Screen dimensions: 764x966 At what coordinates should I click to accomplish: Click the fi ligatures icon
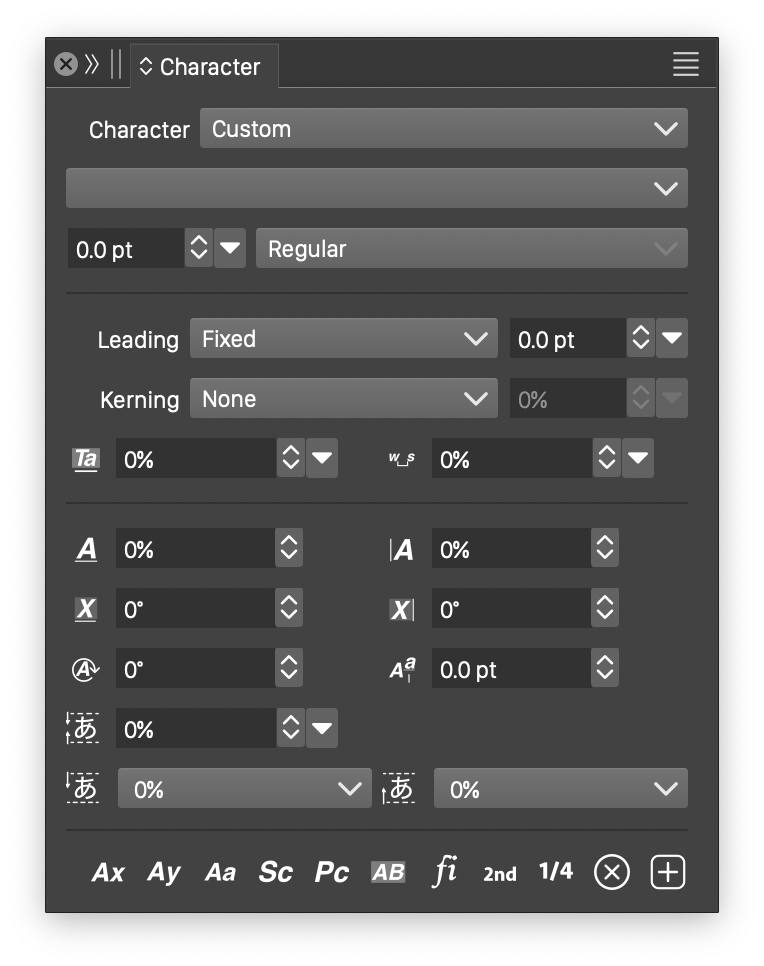pos(444,871)
